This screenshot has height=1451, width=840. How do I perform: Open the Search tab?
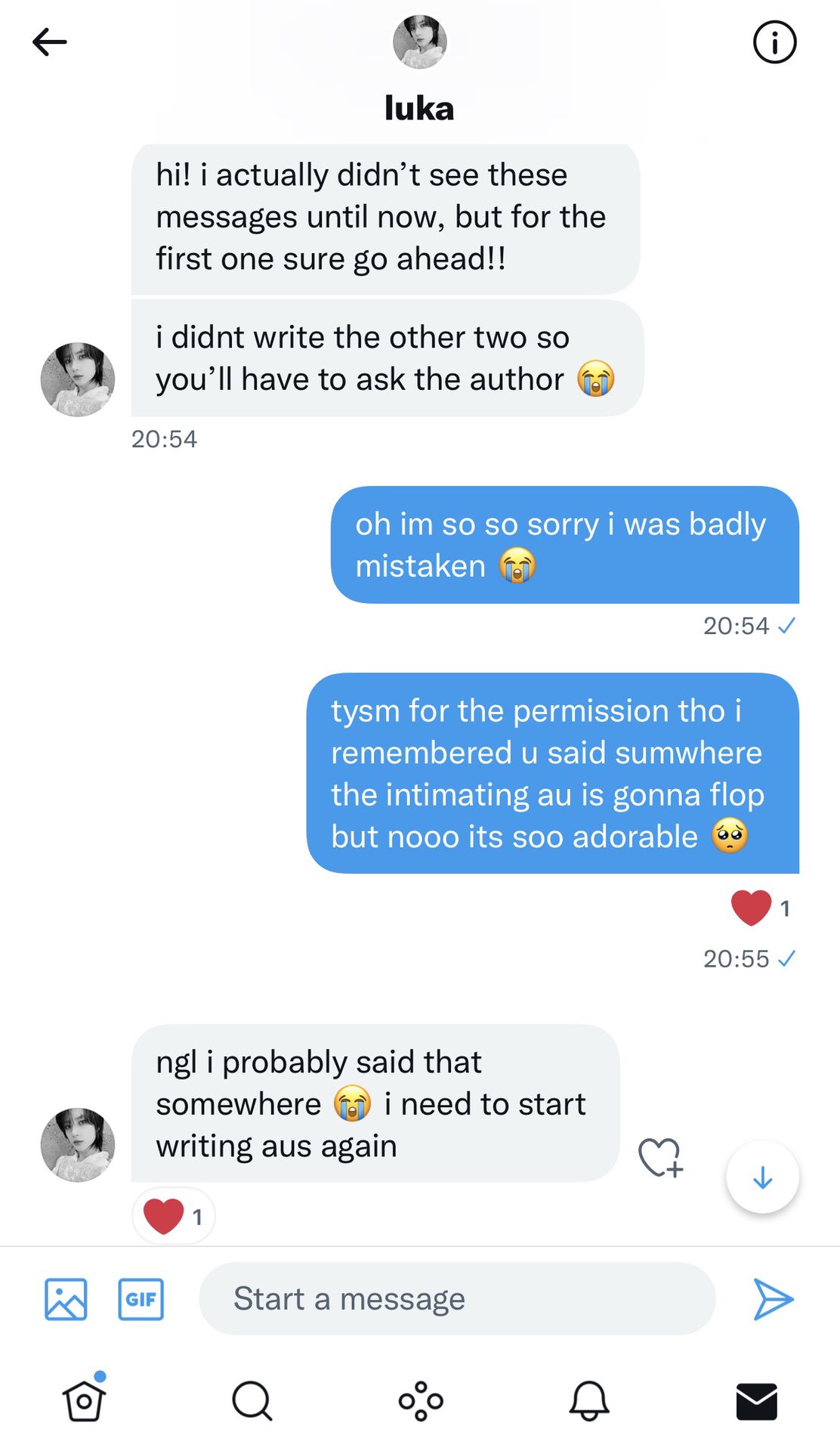[x=252, y=1401]
